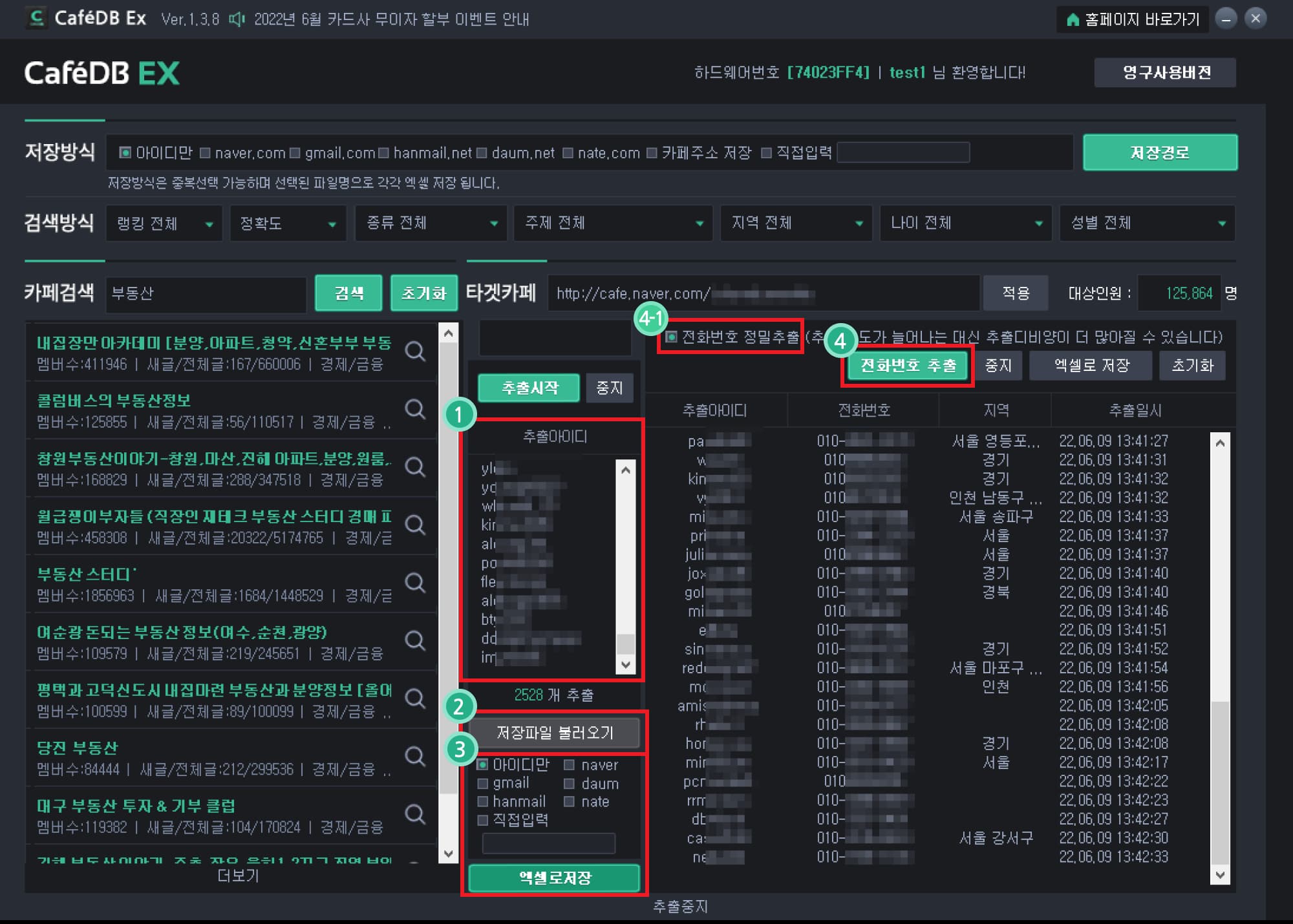Check the gmail option above 엑셀로저장
The image size is (1293, 924).
point(482,784)
